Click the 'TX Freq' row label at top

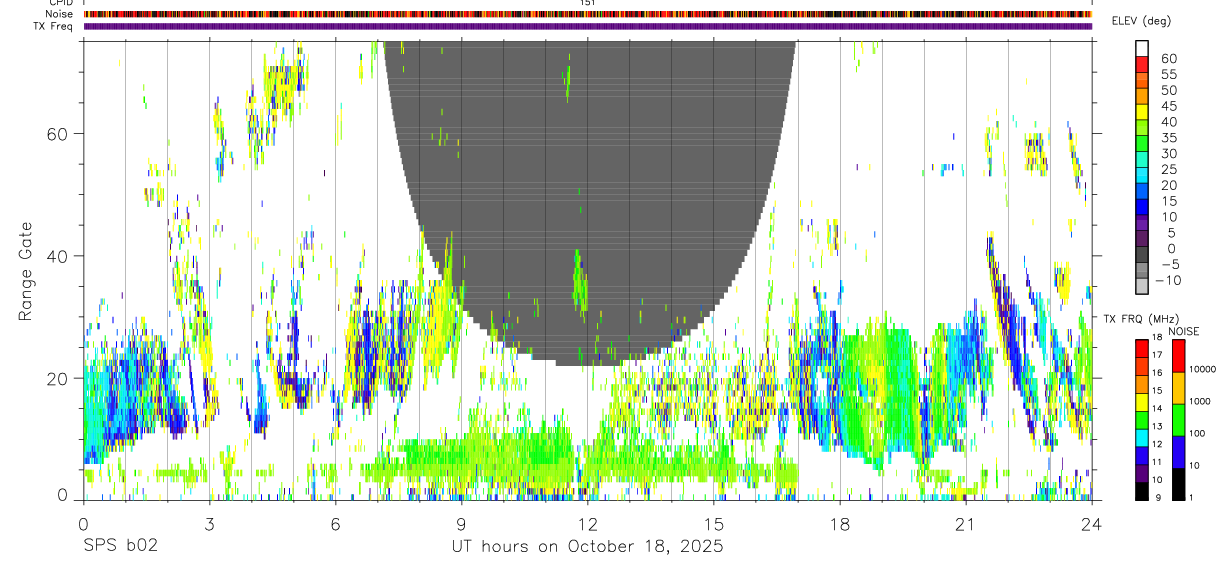tap(54, 26)
